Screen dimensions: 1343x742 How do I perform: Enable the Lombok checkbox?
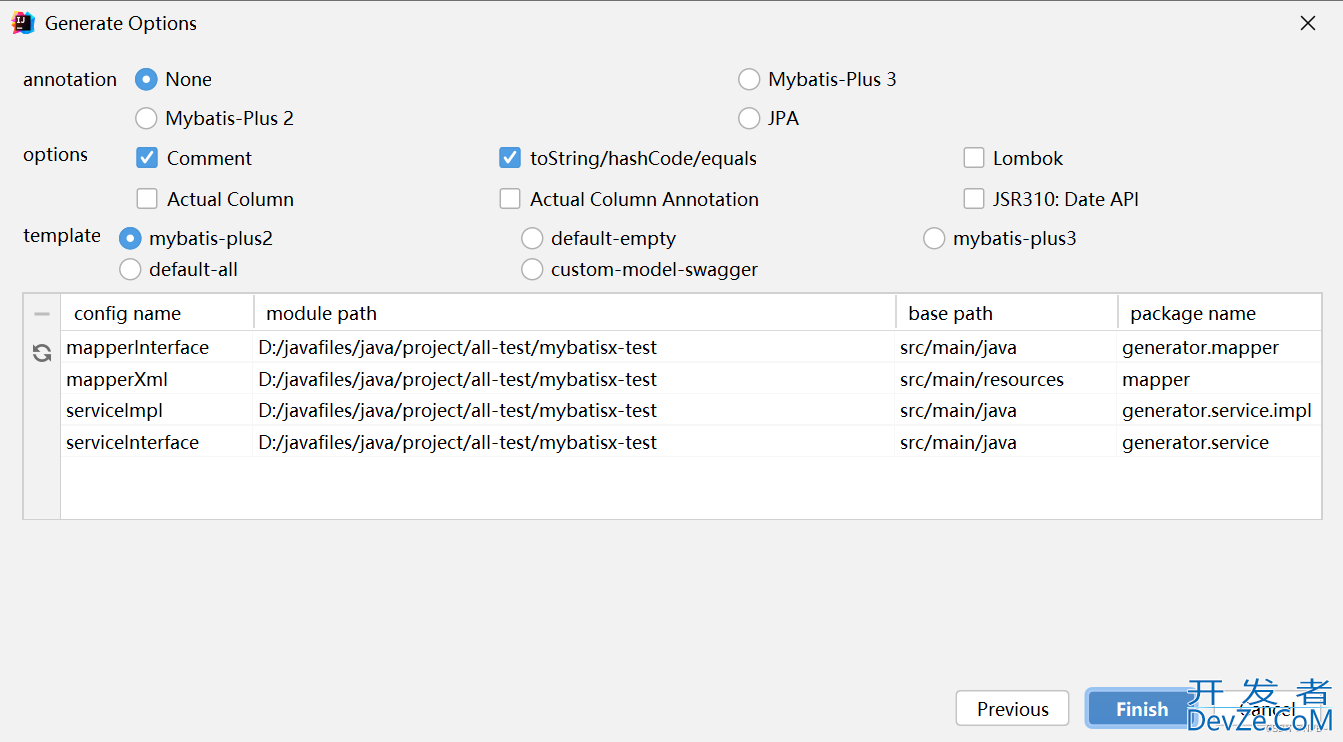pyautogui.click(x=974, y=158)
